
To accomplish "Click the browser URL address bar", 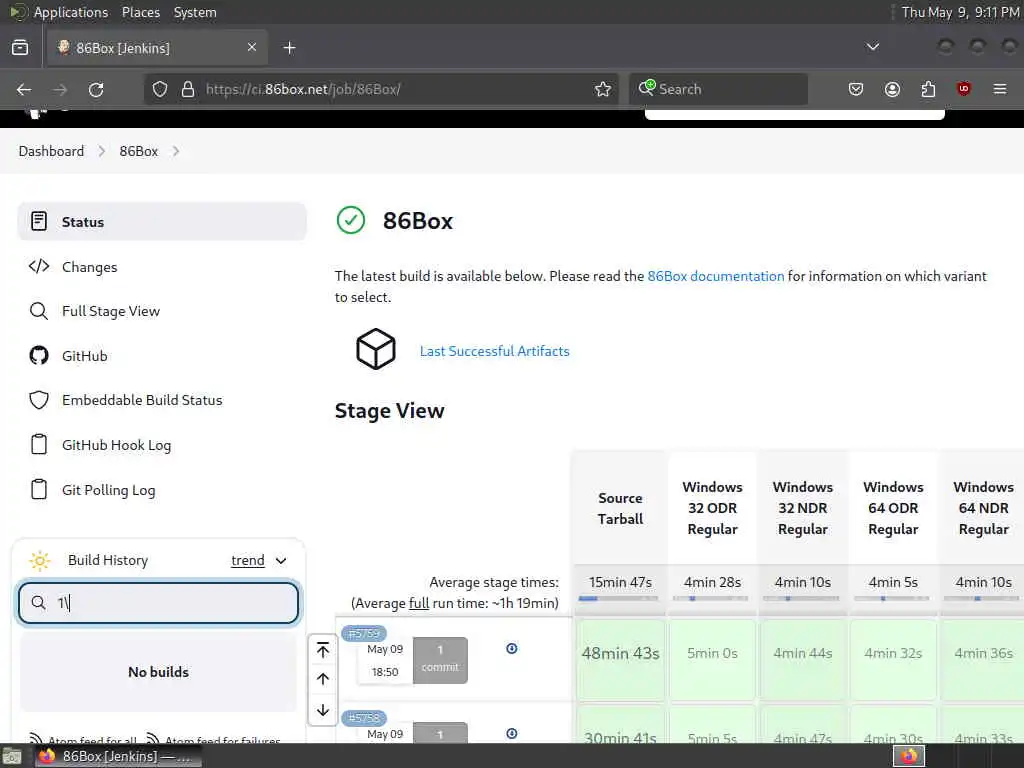I will [x=382, y=89].
